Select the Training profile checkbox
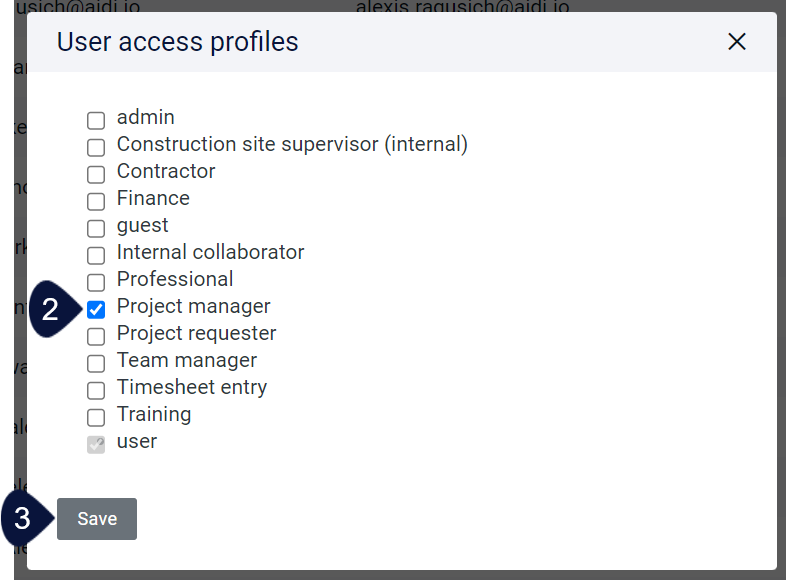The width and height of the screenshot is (786, 580). point(96,418)
